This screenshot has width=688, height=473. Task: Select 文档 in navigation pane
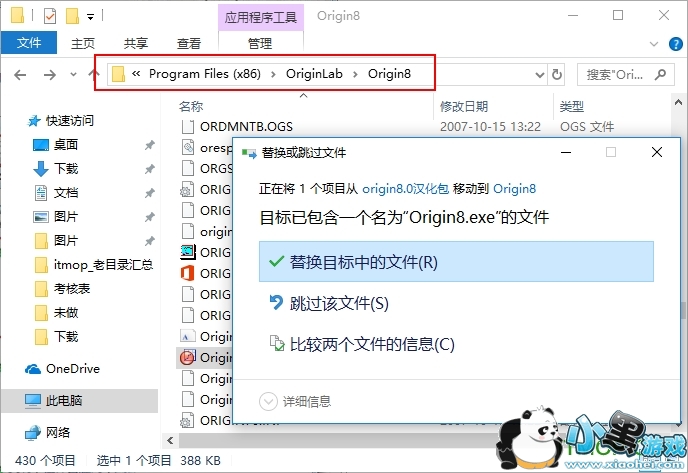[x=56, y=193]
